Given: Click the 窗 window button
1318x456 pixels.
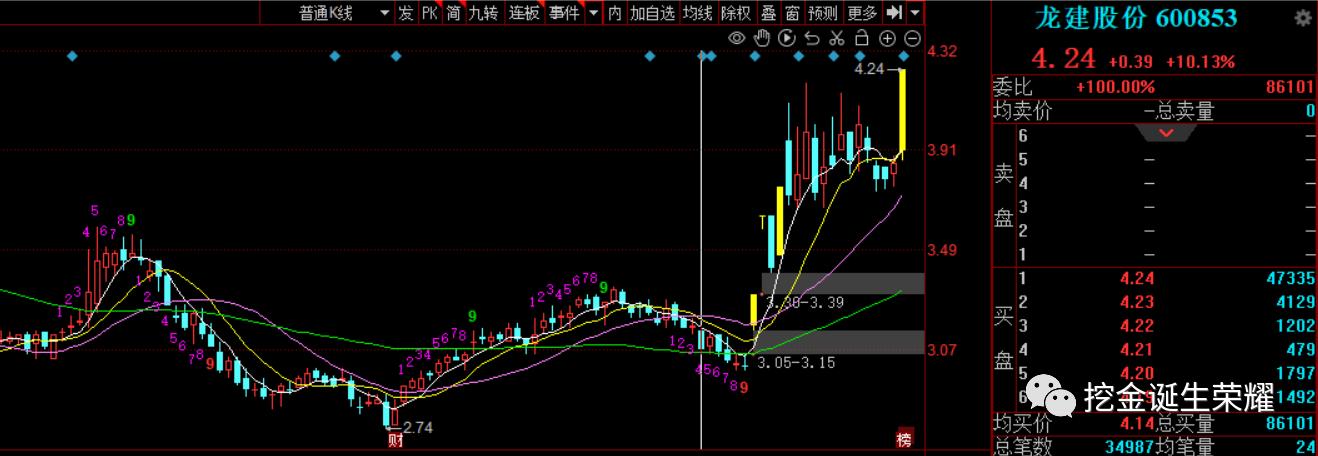Looking at the screenshot, I should pyautogui.click(x=792, y=12).
